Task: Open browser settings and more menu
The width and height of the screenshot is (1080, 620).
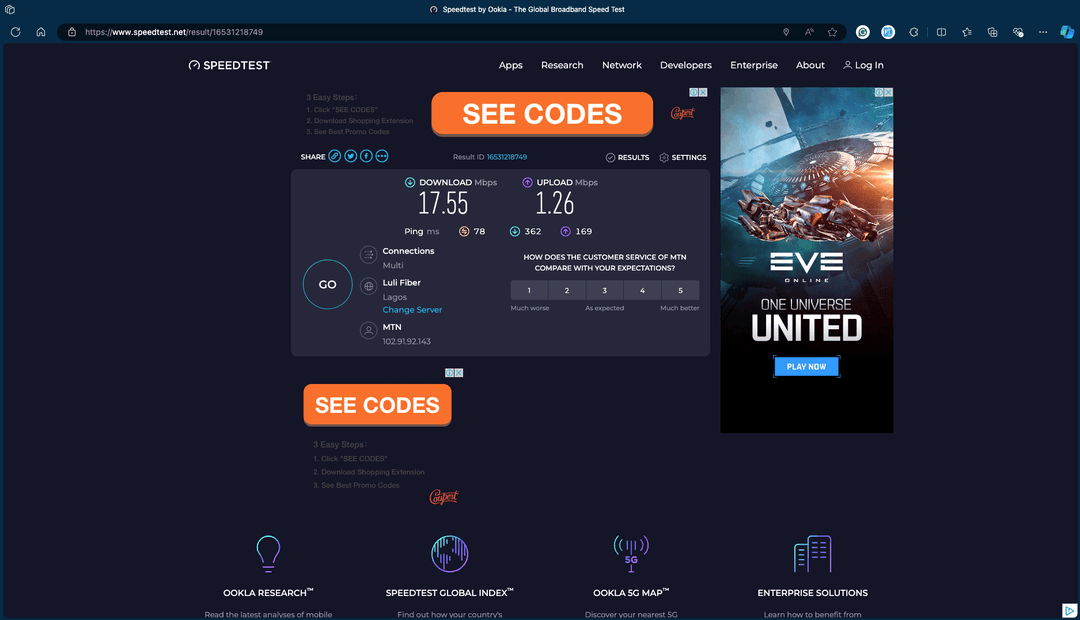Action: click(x=1043, y=32)
